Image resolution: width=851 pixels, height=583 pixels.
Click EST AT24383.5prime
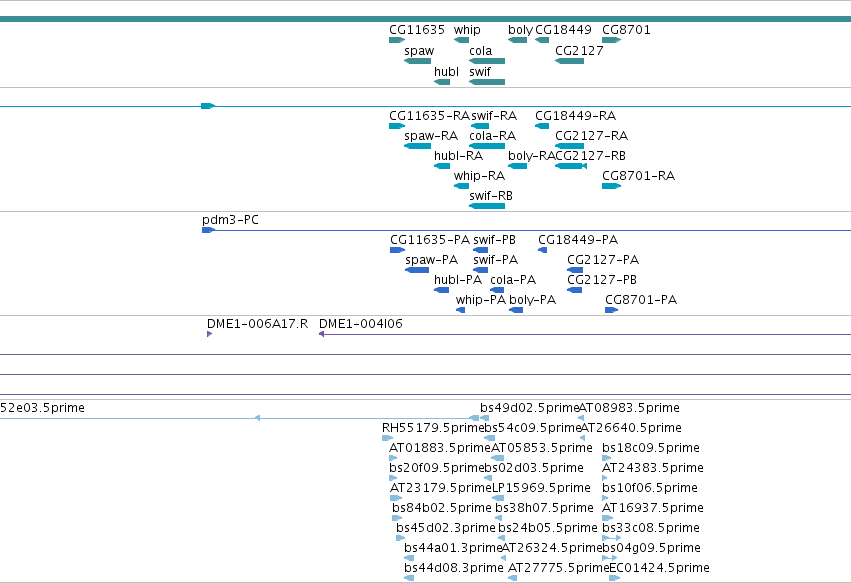pyautogui.click(x=605, y=478)
